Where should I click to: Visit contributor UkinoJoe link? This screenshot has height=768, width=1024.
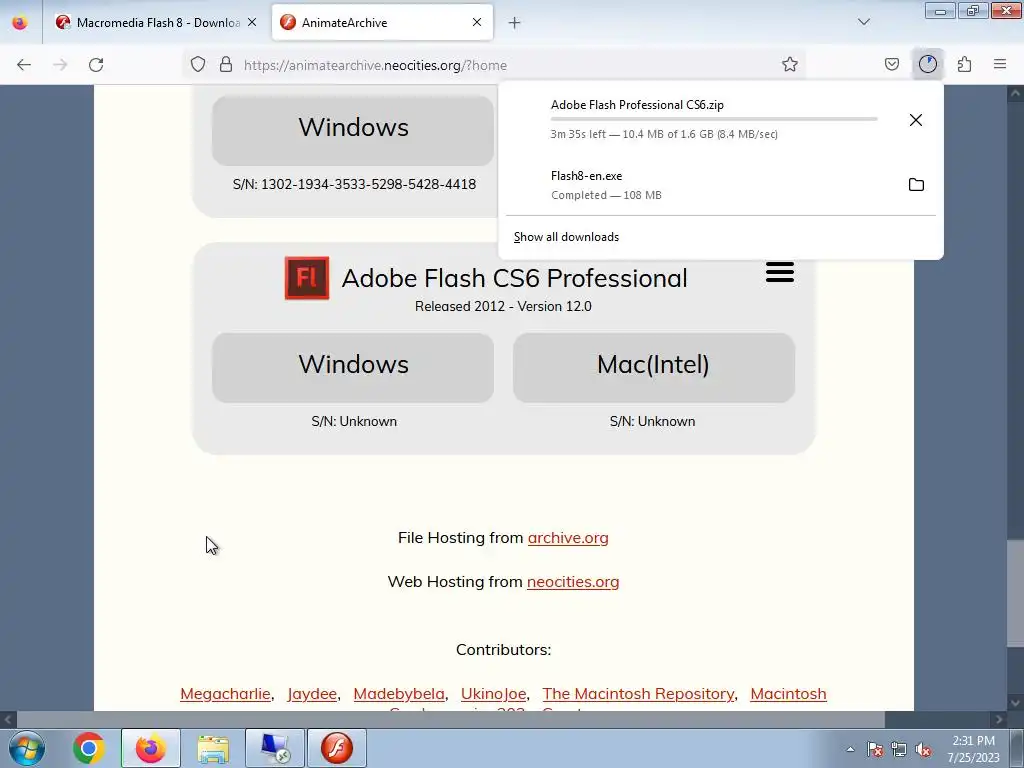click(494, 694)
